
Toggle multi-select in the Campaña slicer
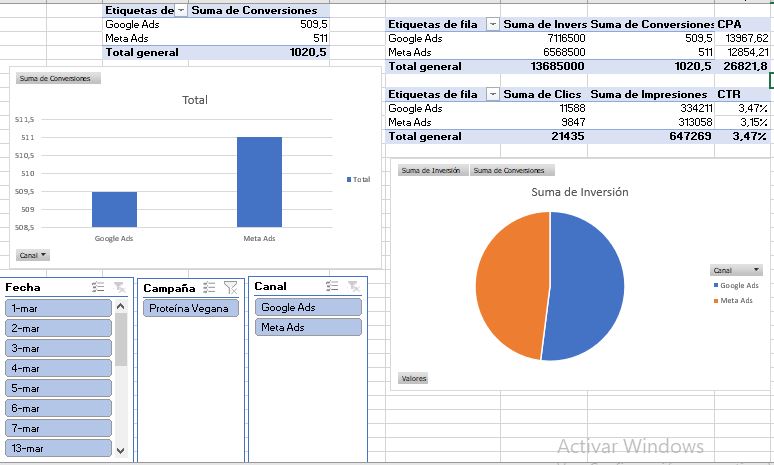[209, 287]
